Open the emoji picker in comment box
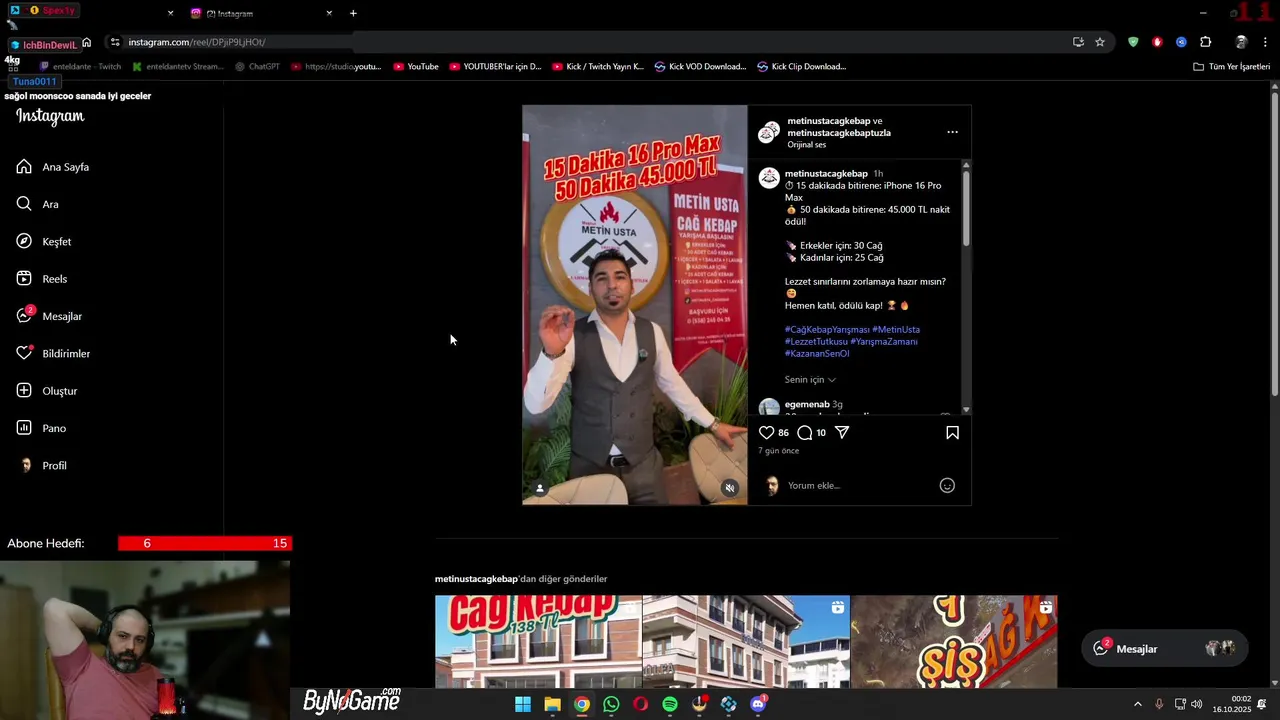The width and height of the screenshot is (1280, 720). 947,486
